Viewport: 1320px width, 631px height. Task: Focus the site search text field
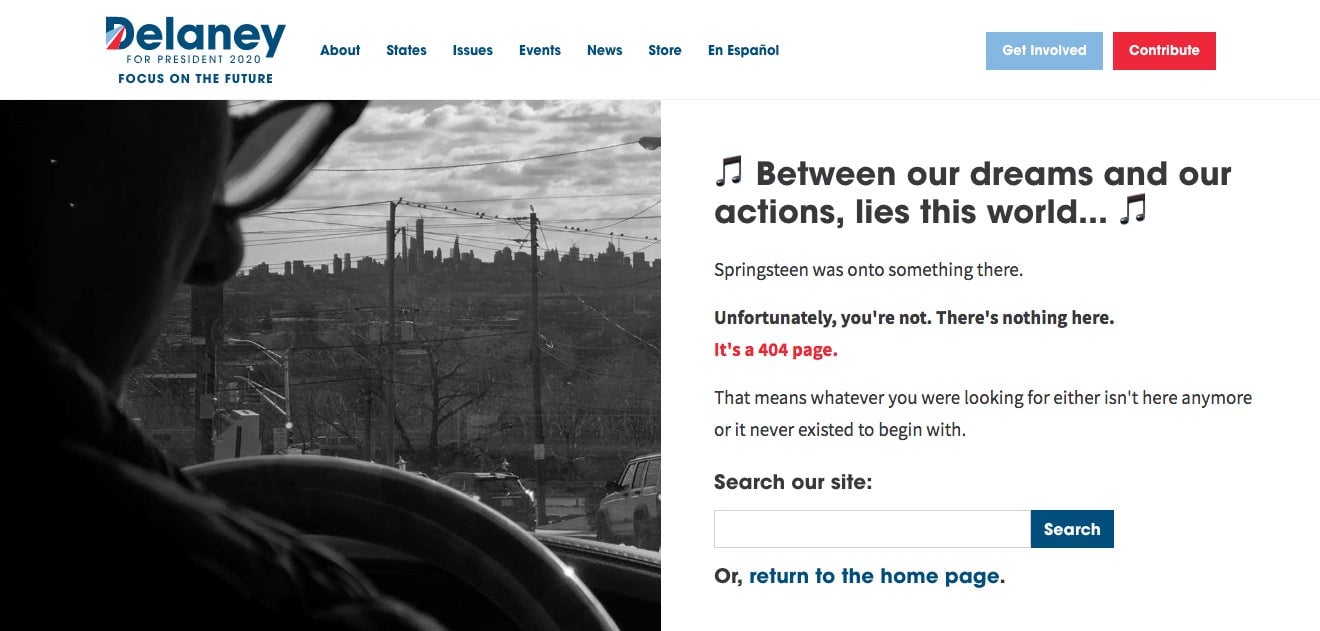pyautogui.click(x=872, y=529)
